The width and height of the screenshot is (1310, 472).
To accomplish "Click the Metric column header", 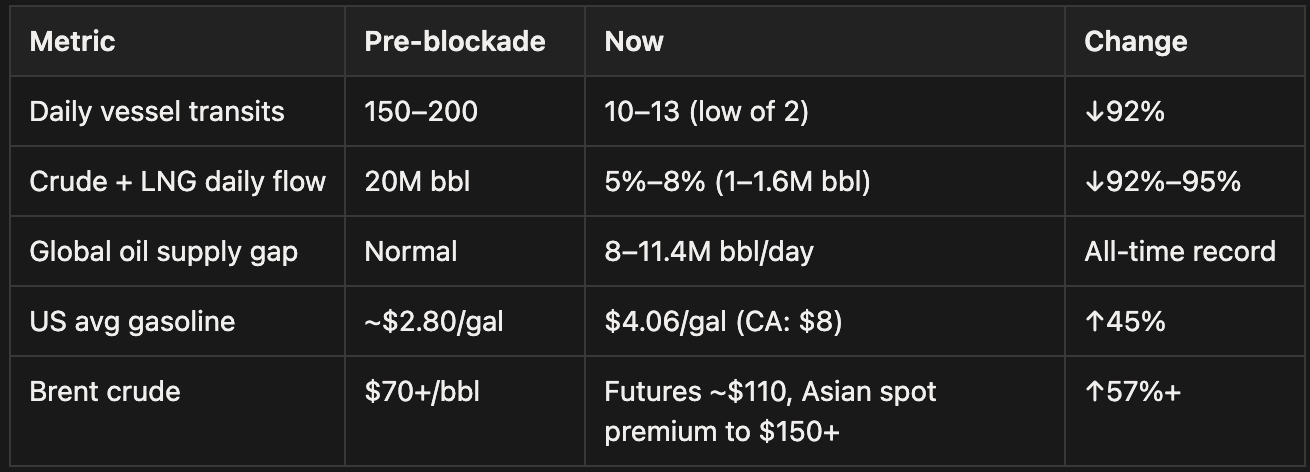I will 72,41.
